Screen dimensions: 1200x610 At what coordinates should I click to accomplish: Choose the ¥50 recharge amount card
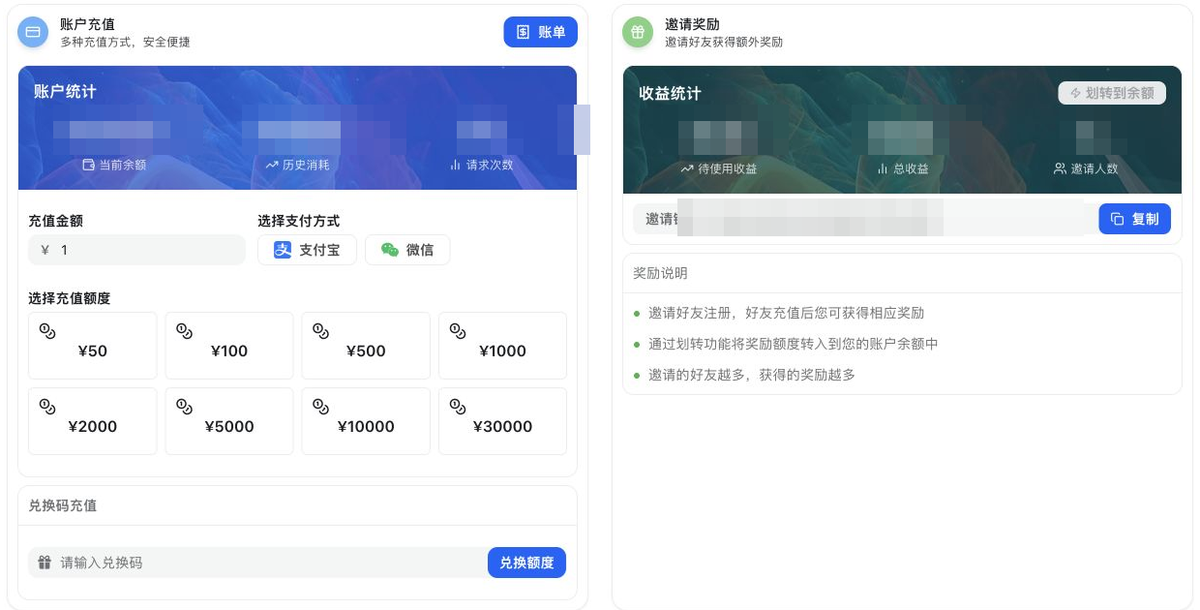93,346
